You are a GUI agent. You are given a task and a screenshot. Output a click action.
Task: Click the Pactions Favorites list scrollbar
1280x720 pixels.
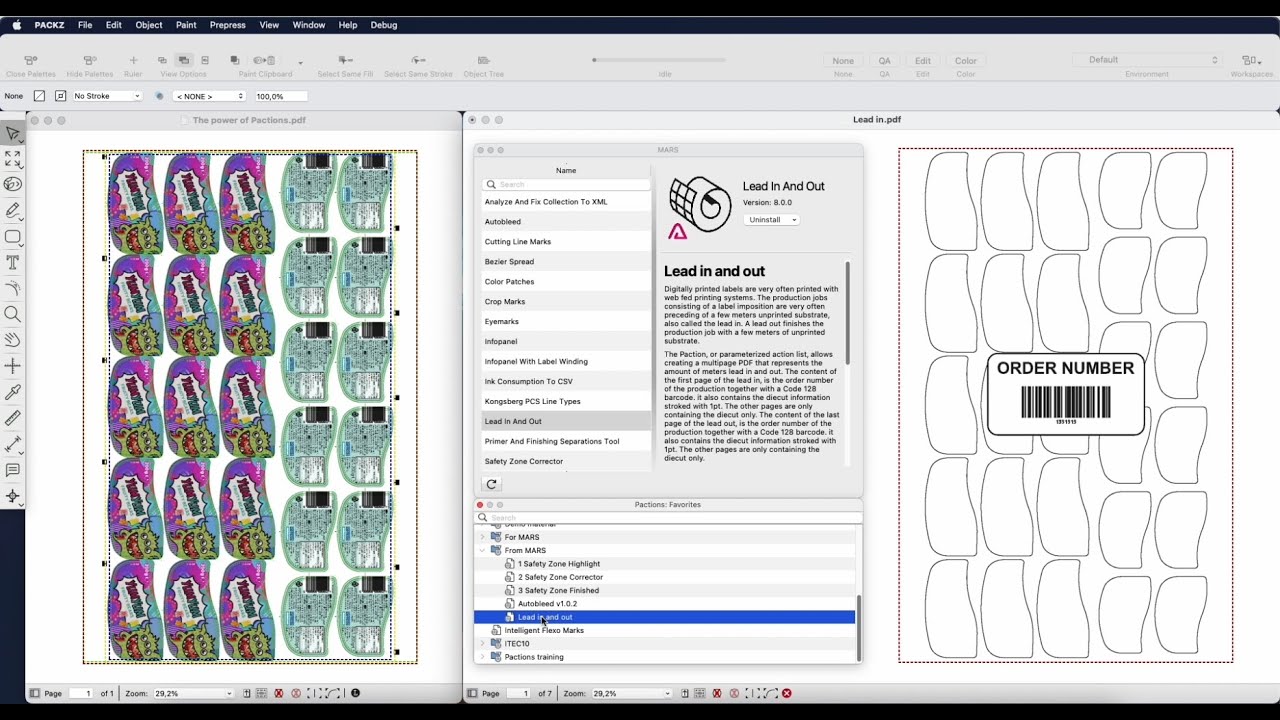[858, 629]
